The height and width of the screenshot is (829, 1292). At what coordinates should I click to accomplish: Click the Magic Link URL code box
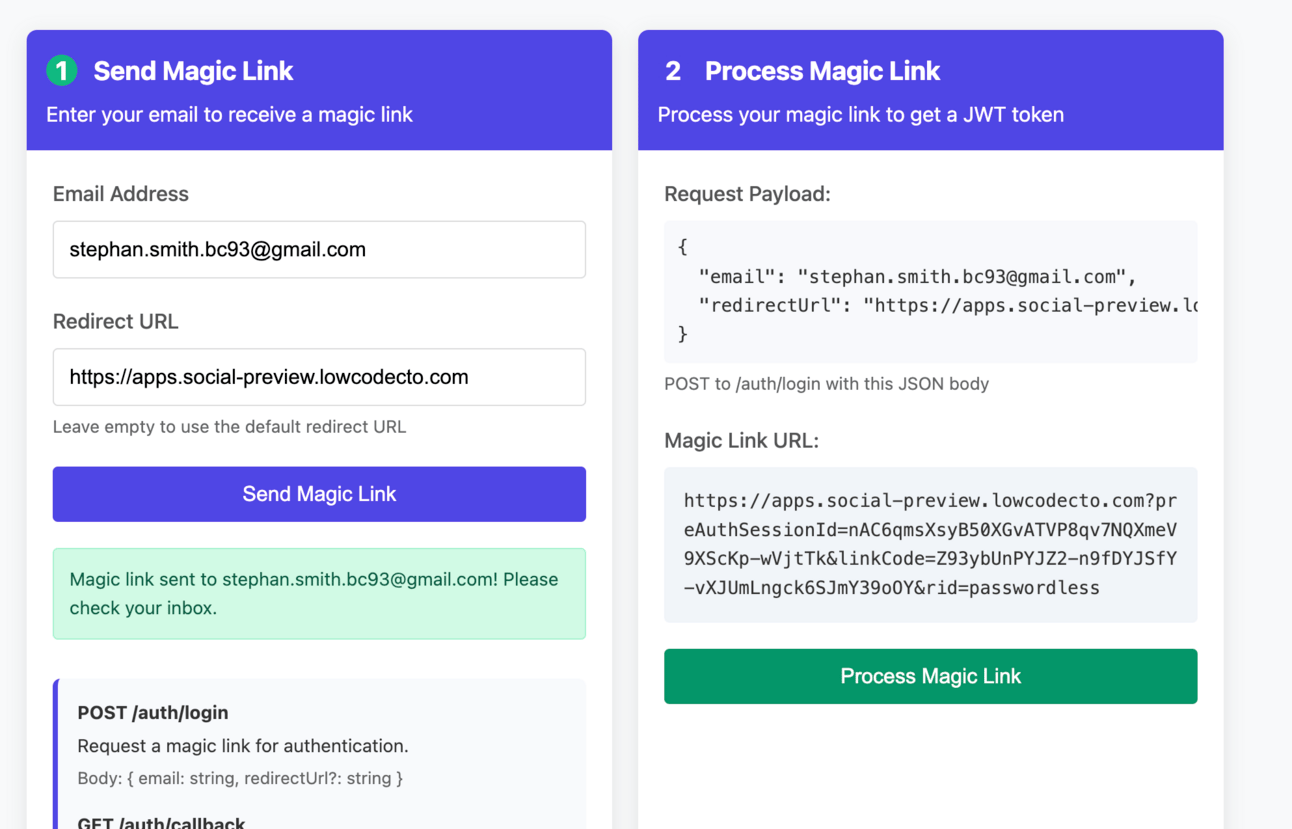[x=930, y=544]
